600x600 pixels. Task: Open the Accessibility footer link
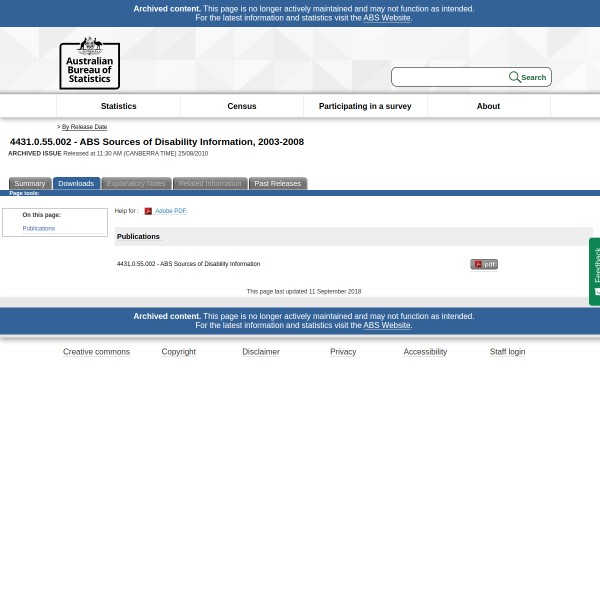tap(425, 352)
